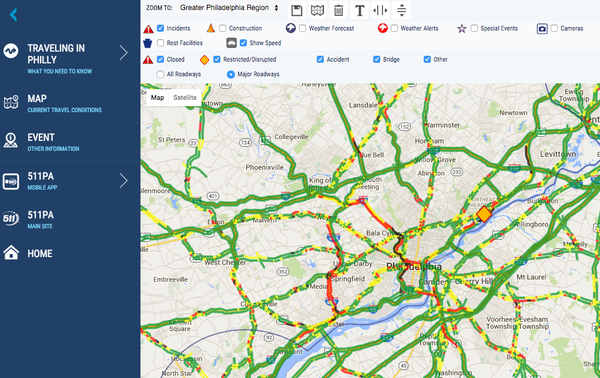Viewport: 600px width, 378px height.
Task: Select the All Roadways radio button
Action: (x=160, y=74)
